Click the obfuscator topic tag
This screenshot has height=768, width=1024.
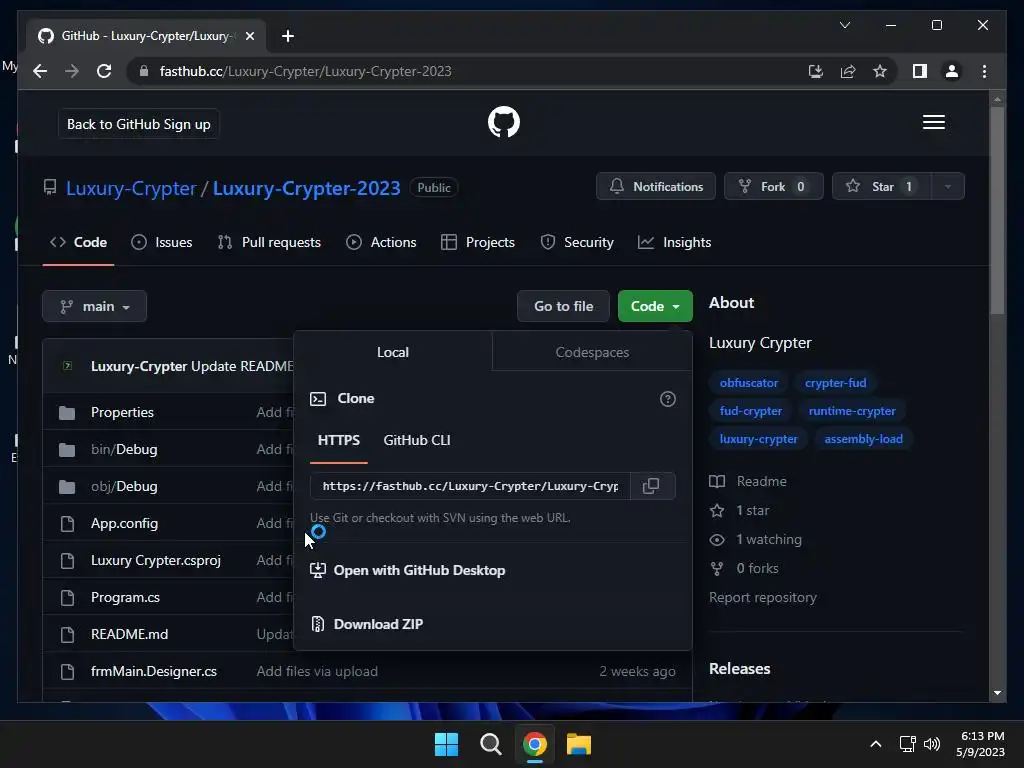(748, 383)
